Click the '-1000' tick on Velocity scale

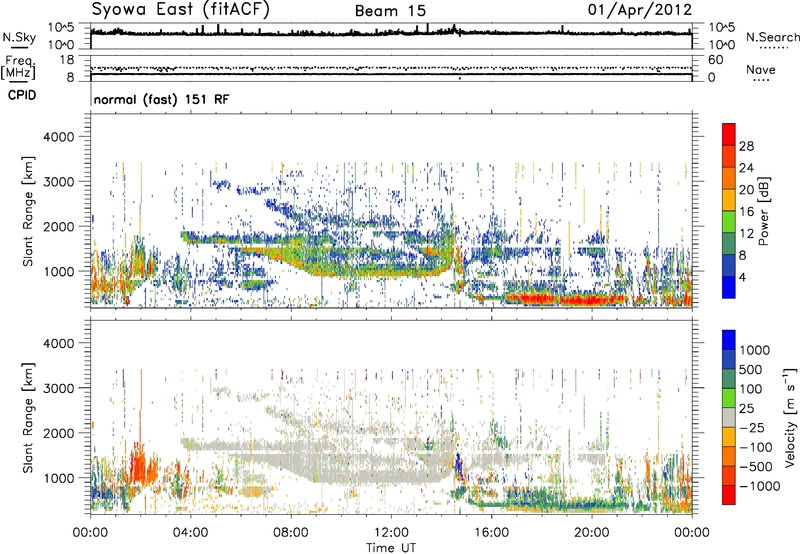click(x=759, y=486)
